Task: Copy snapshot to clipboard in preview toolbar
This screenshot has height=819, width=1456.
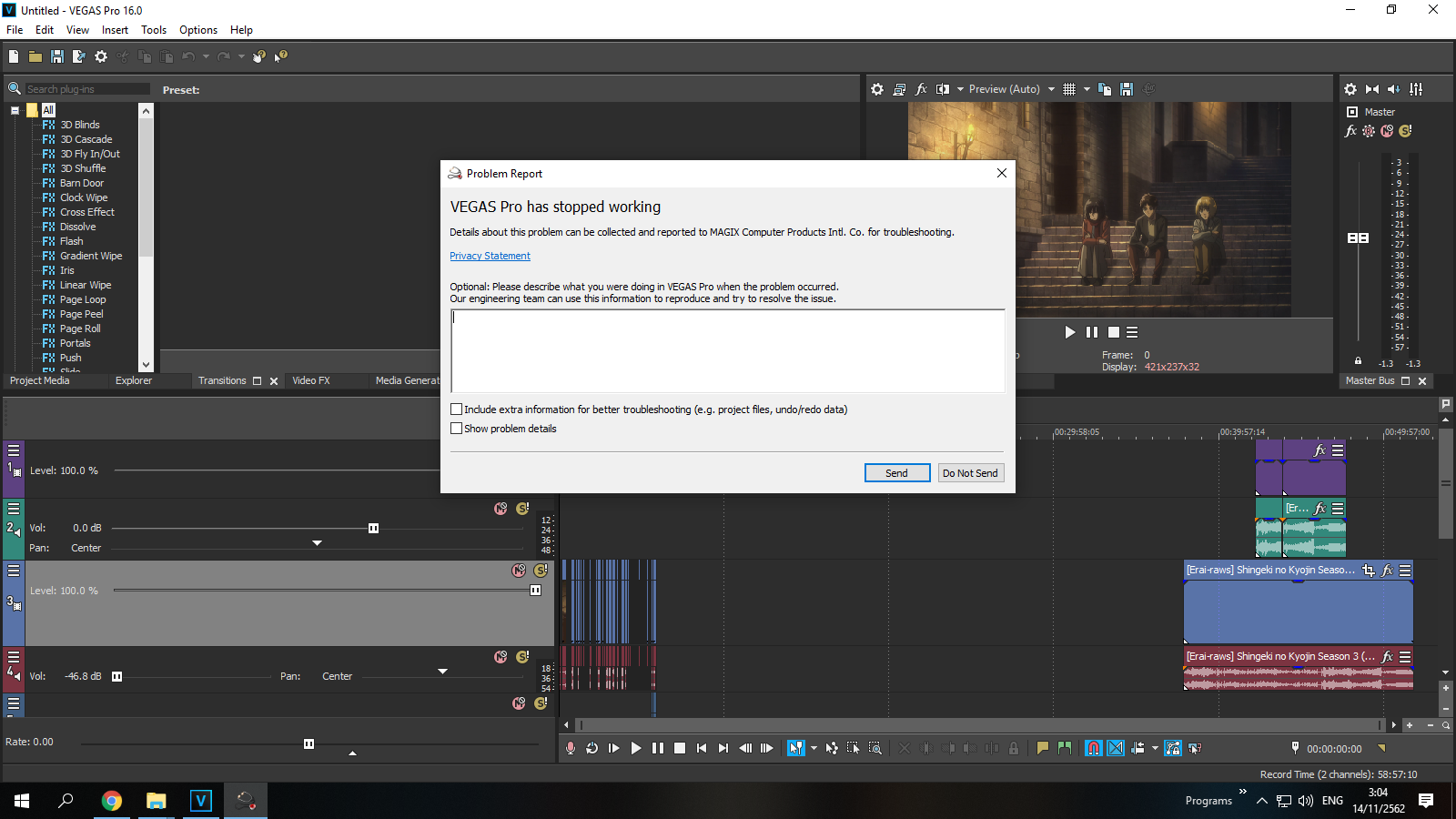Action: point(1105,89)
